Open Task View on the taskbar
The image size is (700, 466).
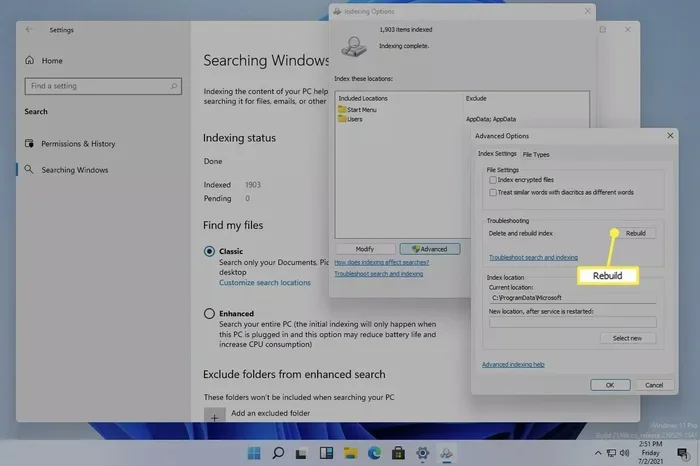pos(301,454)
